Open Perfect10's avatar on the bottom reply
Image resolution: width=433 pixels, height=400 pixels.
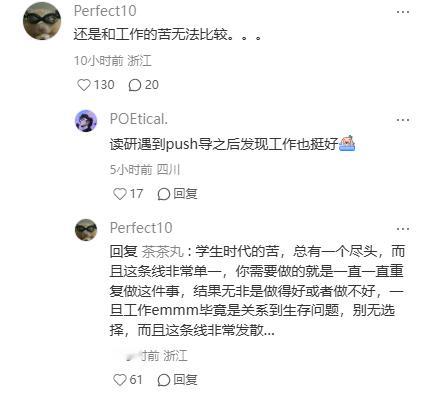pos(86,230)
